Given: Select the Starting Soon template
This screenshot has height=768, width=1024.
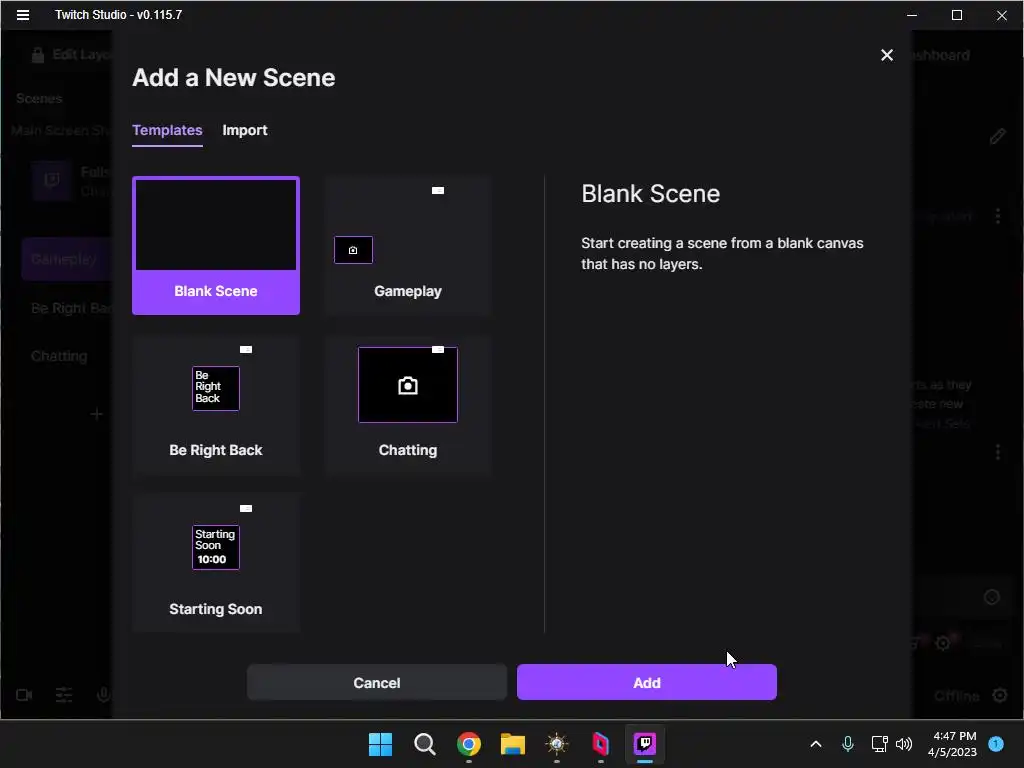Looking at the screenshot, I should 216,563.
